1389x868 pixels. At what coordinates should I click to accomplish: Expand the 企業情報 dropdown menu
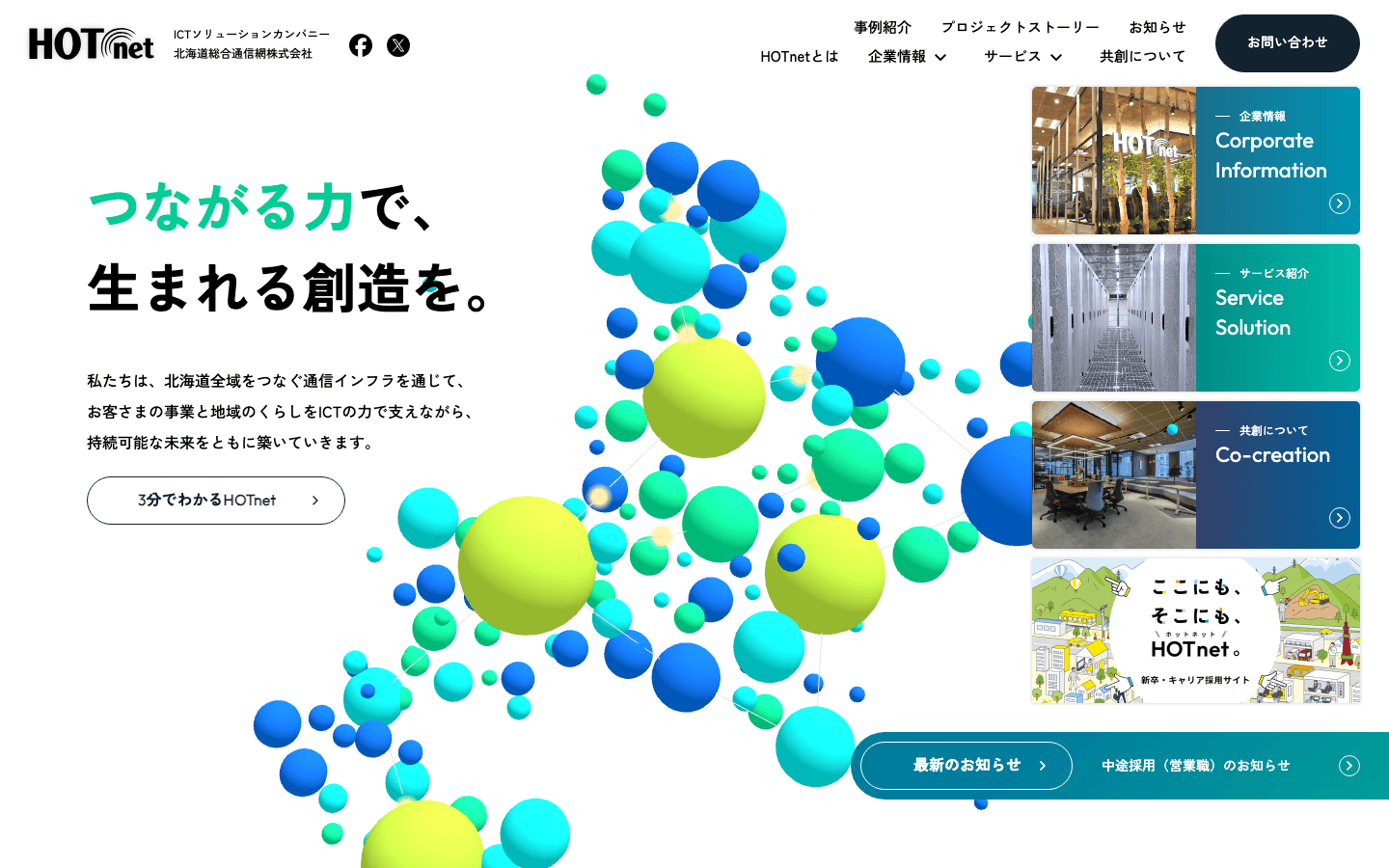click(908, 57)
